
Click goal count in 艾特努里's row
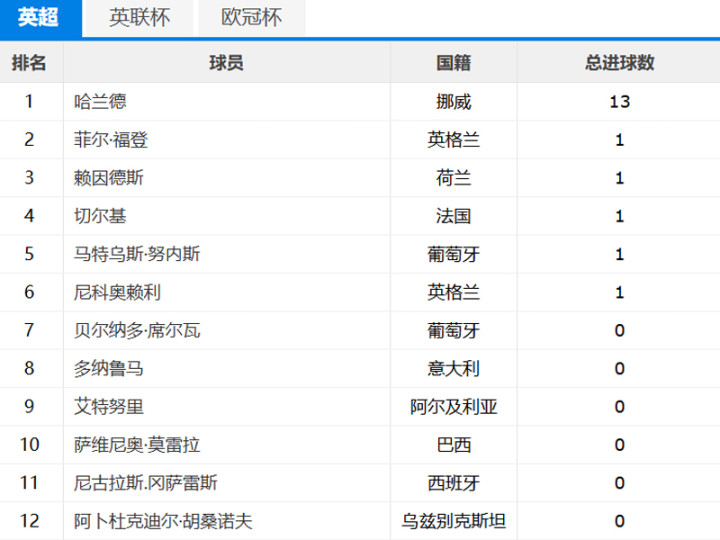coord(619,406)
